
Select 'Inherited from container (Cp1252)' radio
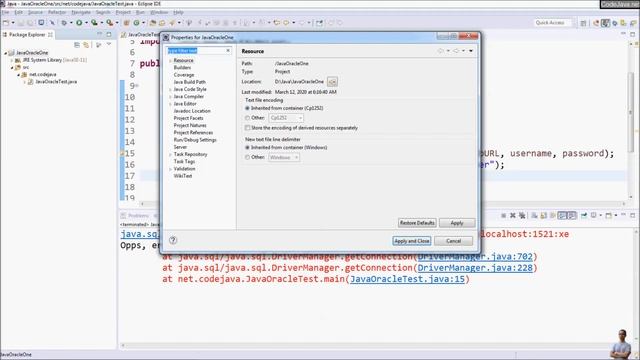click(247, 108)
